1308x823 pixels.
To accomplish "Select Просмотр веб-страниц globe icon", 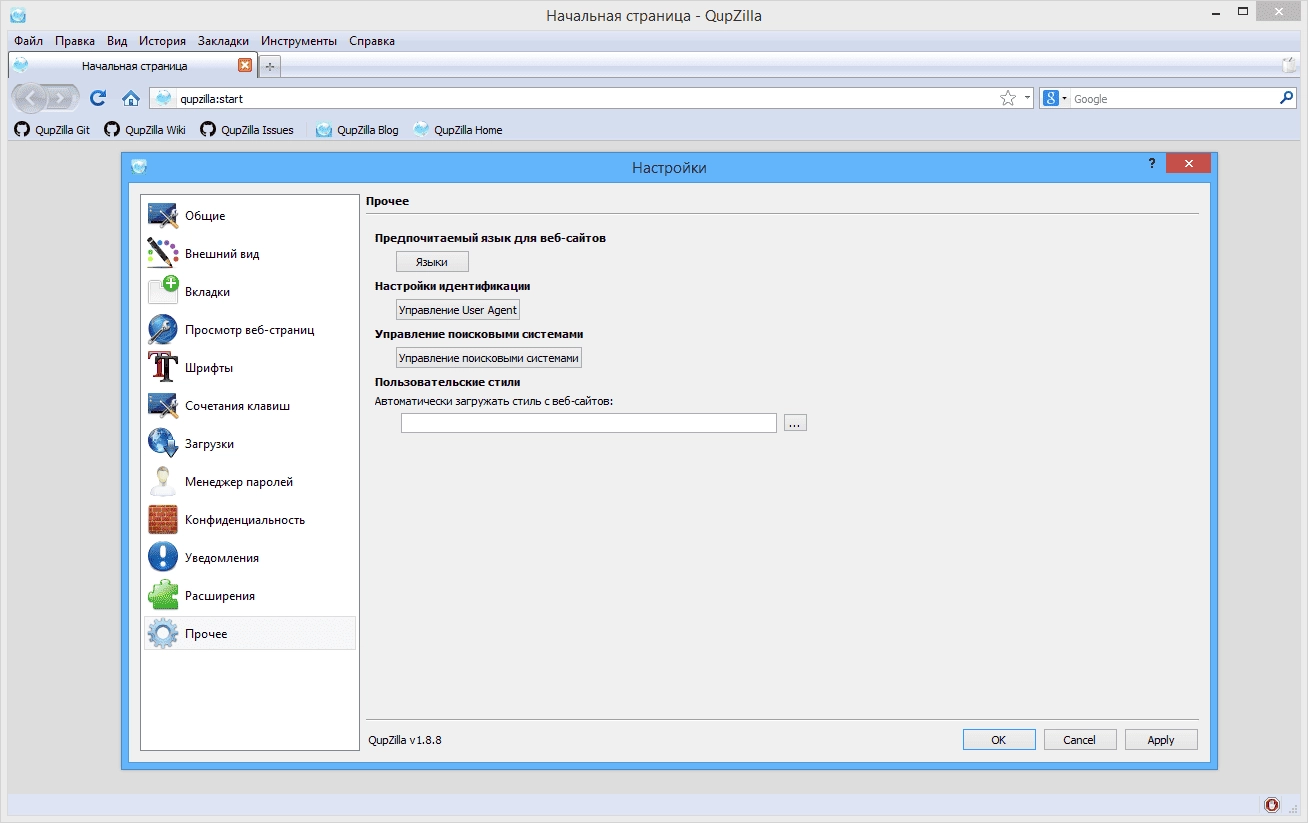I will coord(162,330).
